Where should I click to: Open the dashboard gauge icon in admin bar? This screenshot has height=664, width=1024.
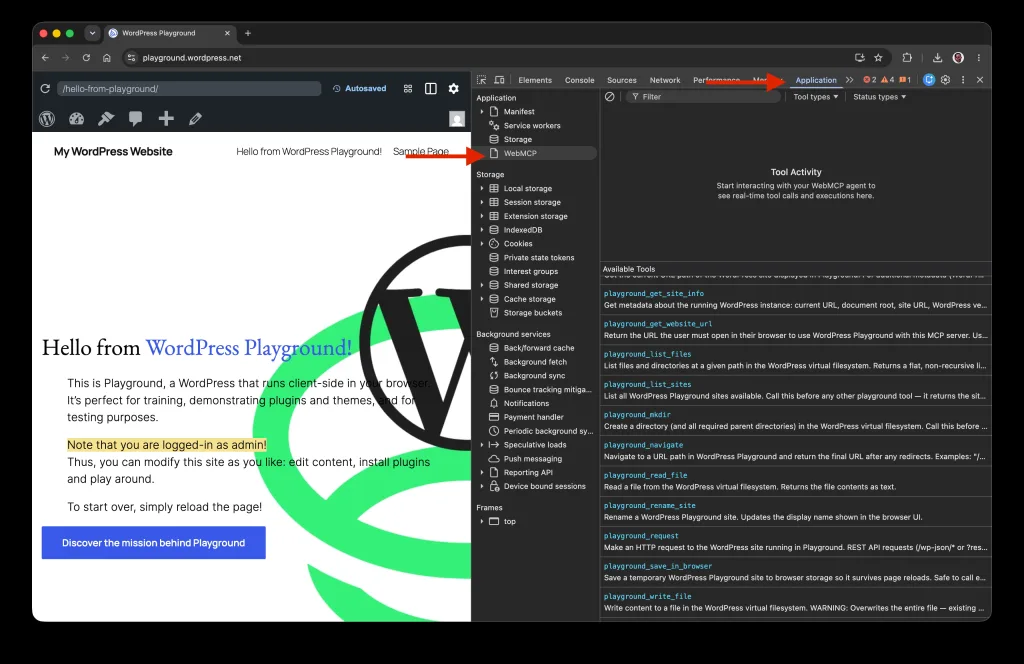76,119
